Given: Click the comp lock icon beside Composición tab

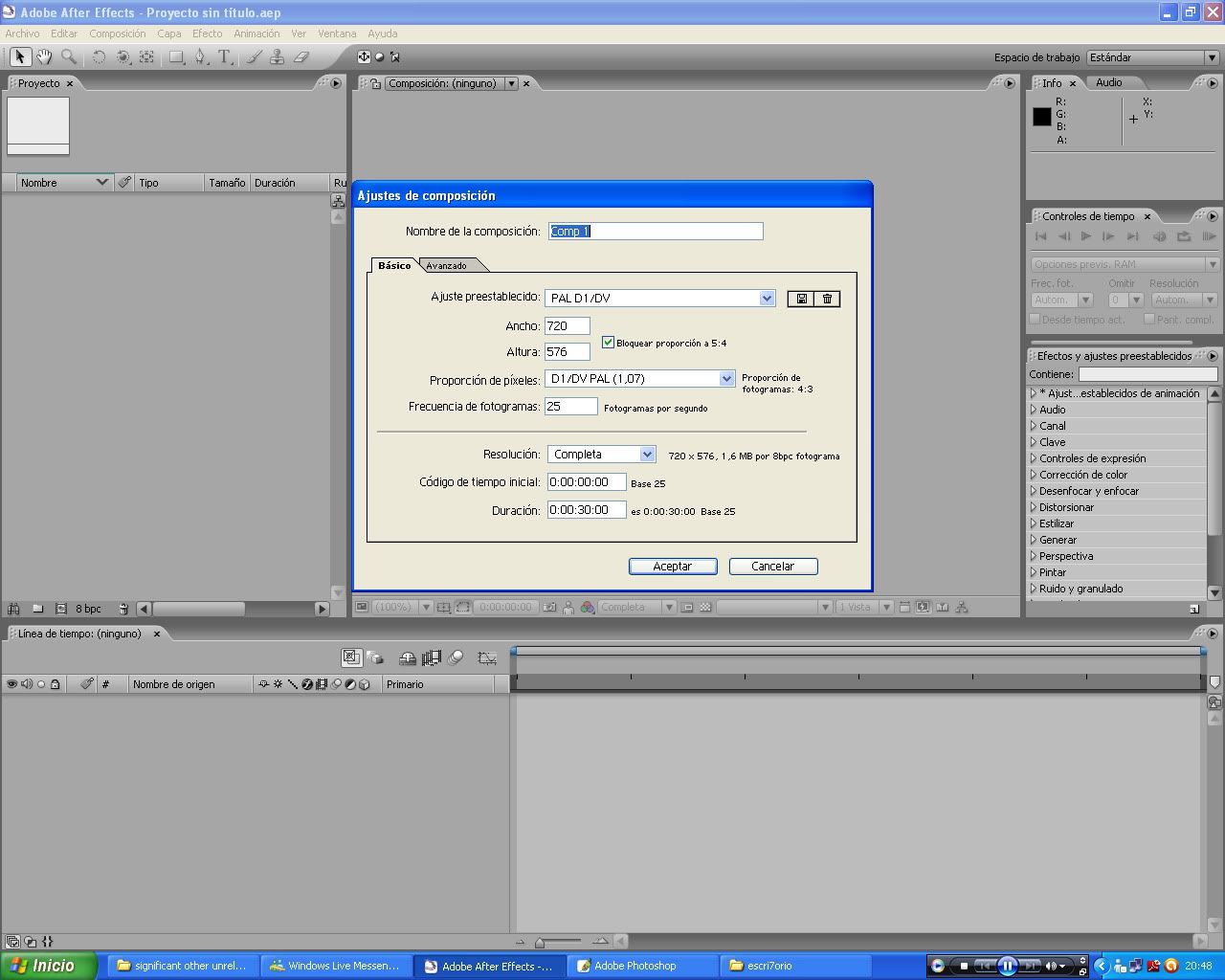Looking at the screenshot, I should pyautogui.click(x=375, y=84).
